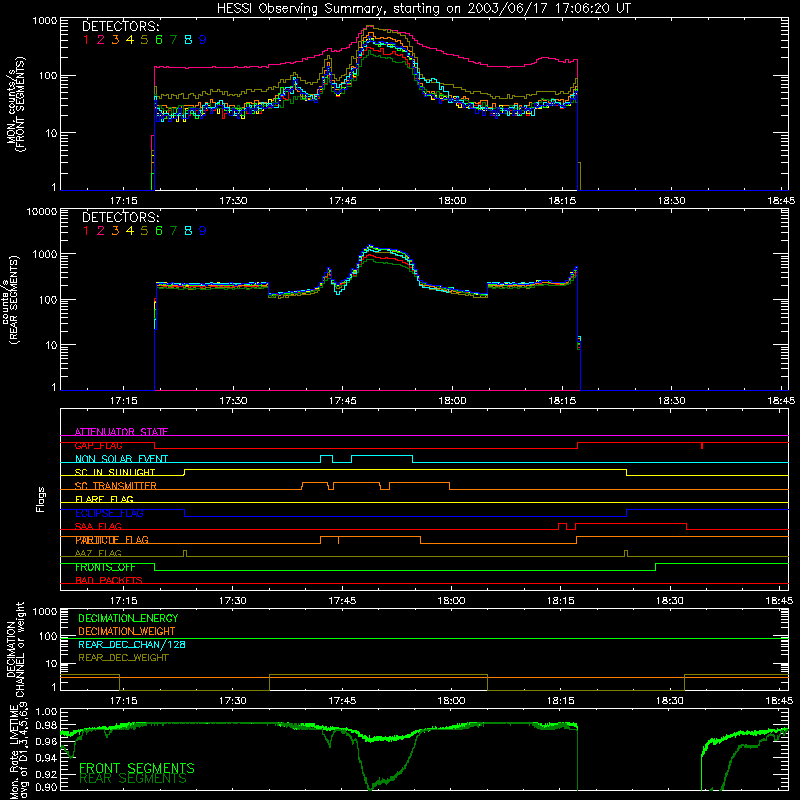Image resolution: width=800 pixels, height=800 pixels.
Task: Select detector 2 legend in rear segments plot
Action: click(101, 231)
